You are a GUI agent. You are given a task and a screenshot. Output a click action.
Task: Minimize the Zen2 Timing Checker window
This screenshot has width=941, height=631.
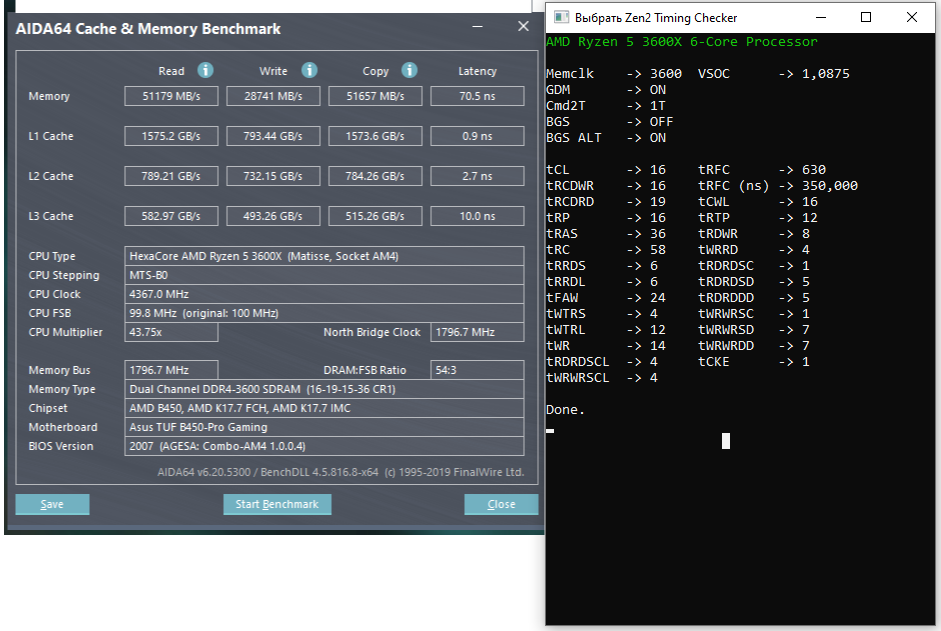[821, 17]
